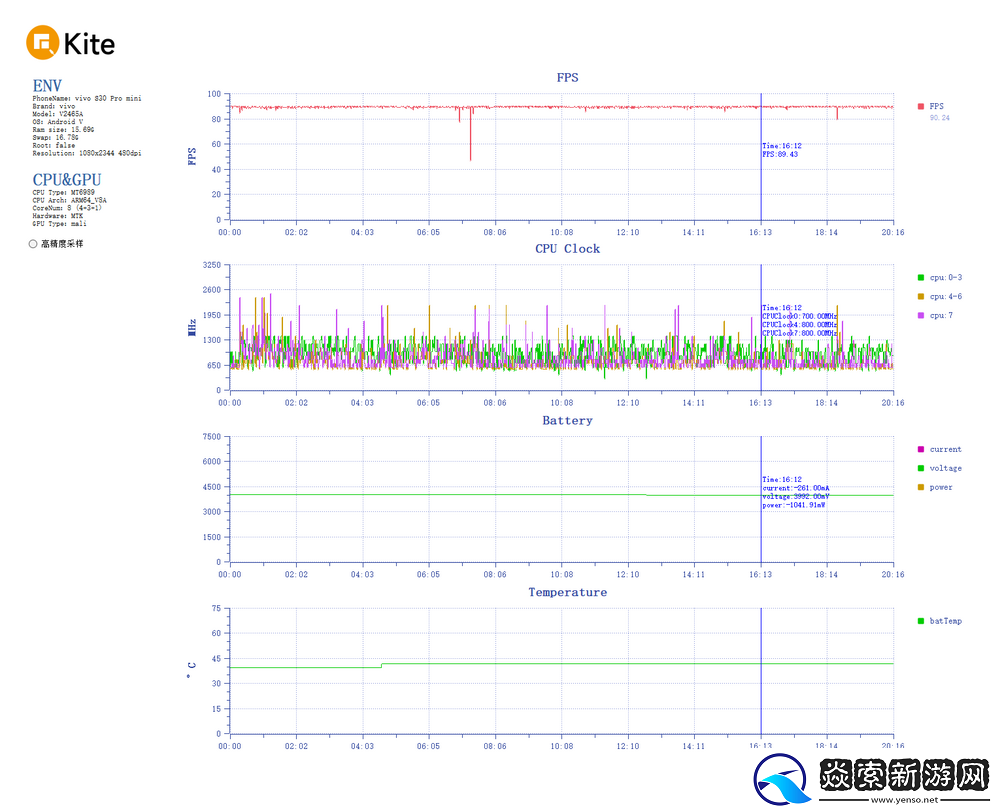Click the power legend marker
Viewport: 1000px width, 811px height.
coord(921,487)
